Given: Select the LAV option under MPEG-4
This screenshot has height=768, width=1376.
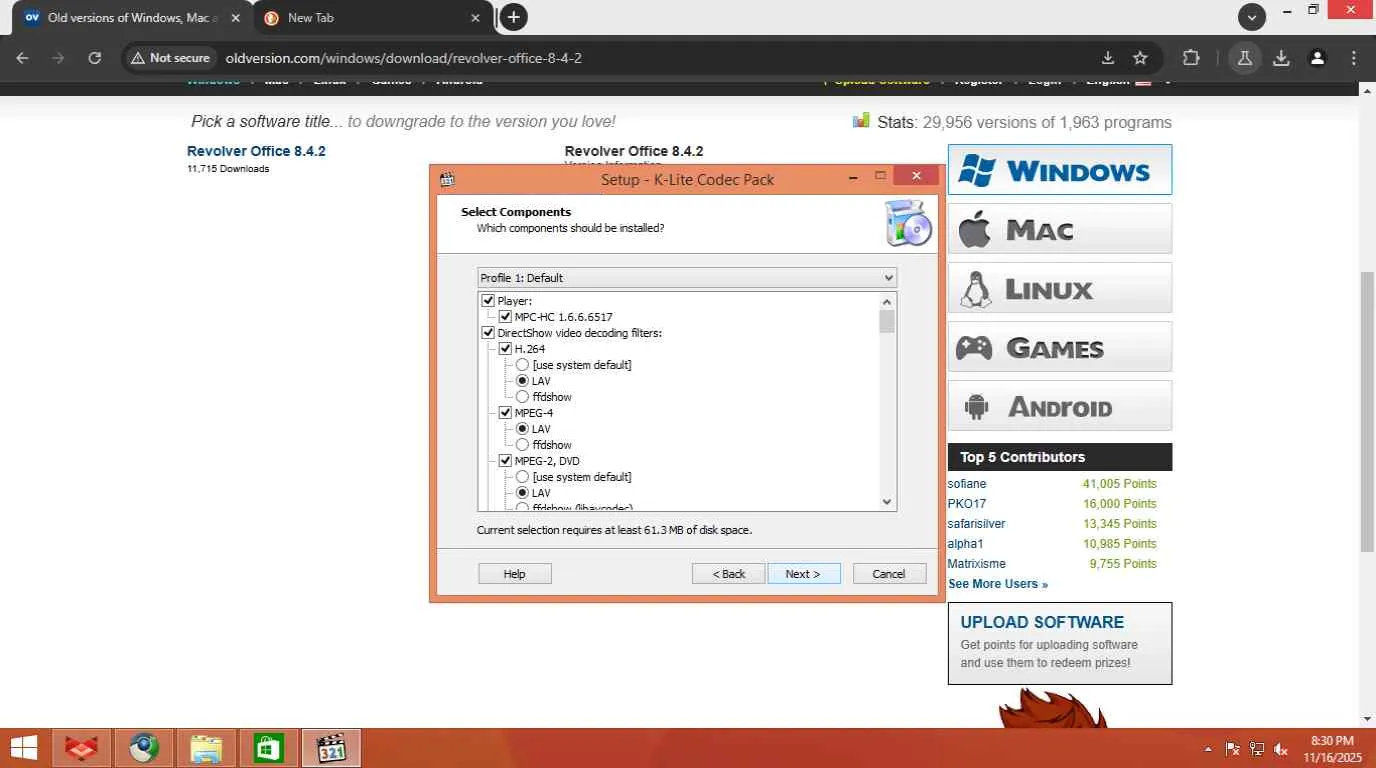Looking at the screenshot, I should 522,429.
